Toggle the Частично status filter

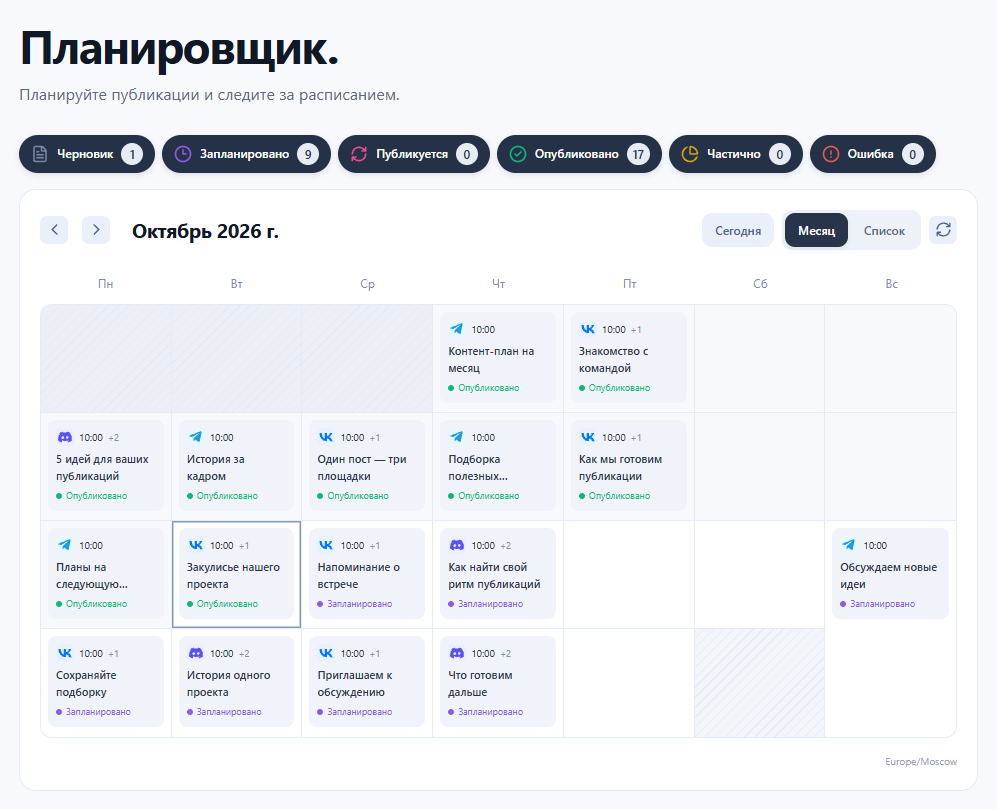pos(736,154)
